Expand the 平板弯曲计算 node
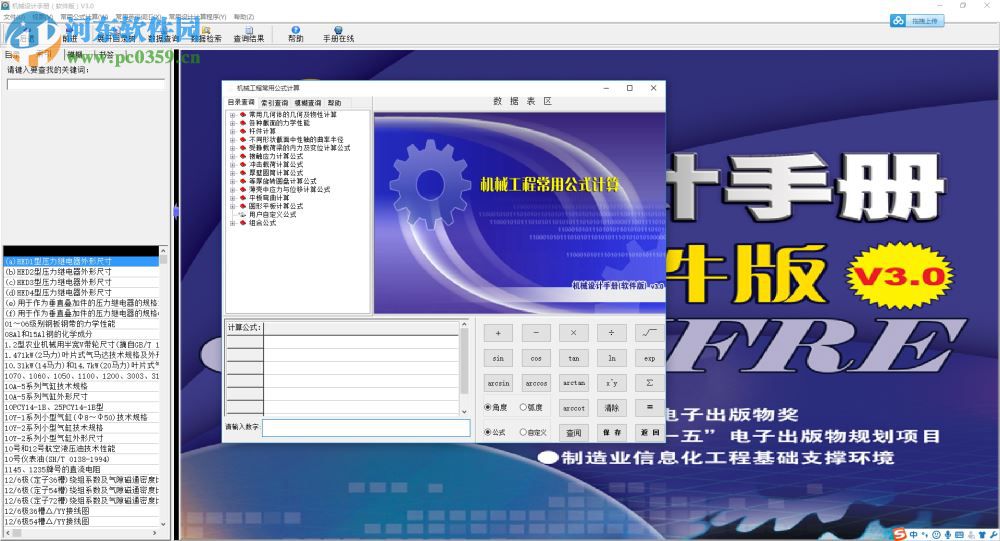This screenshot has height=541, width=1000. pyautogui.click(x=233, y=198)
